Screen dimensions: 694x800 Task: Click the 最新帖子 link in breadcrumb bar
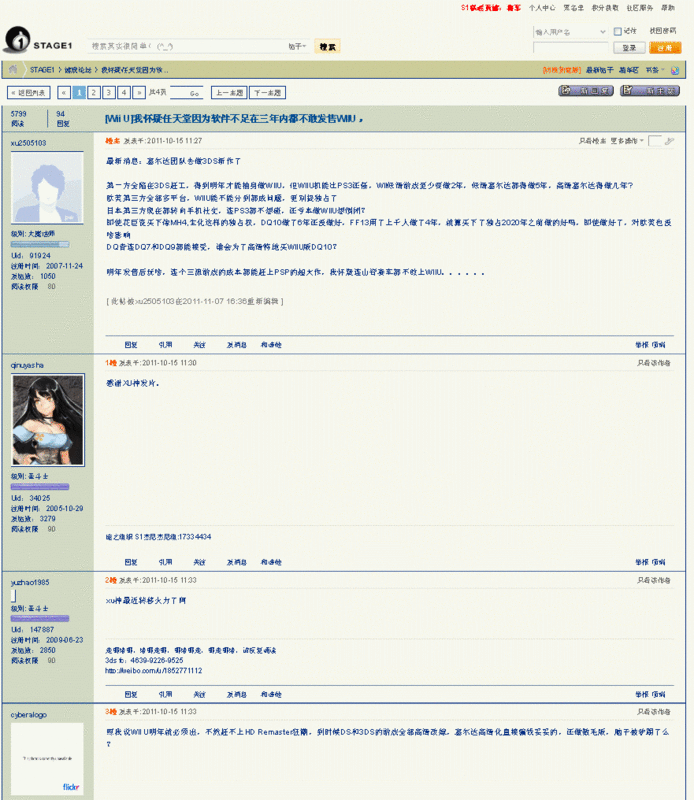pos(600,70)
